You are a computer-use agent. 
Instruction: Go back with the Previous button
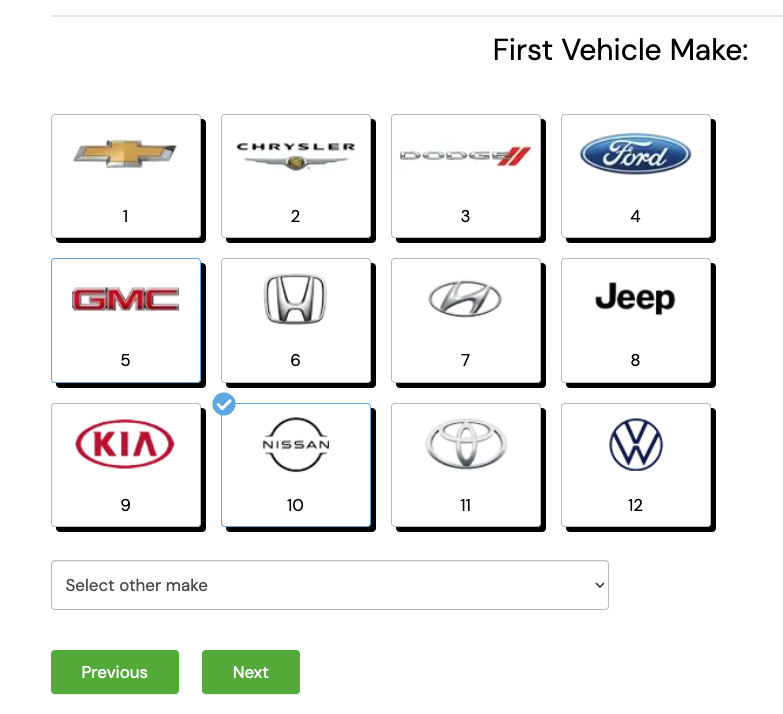click(115, 672)
